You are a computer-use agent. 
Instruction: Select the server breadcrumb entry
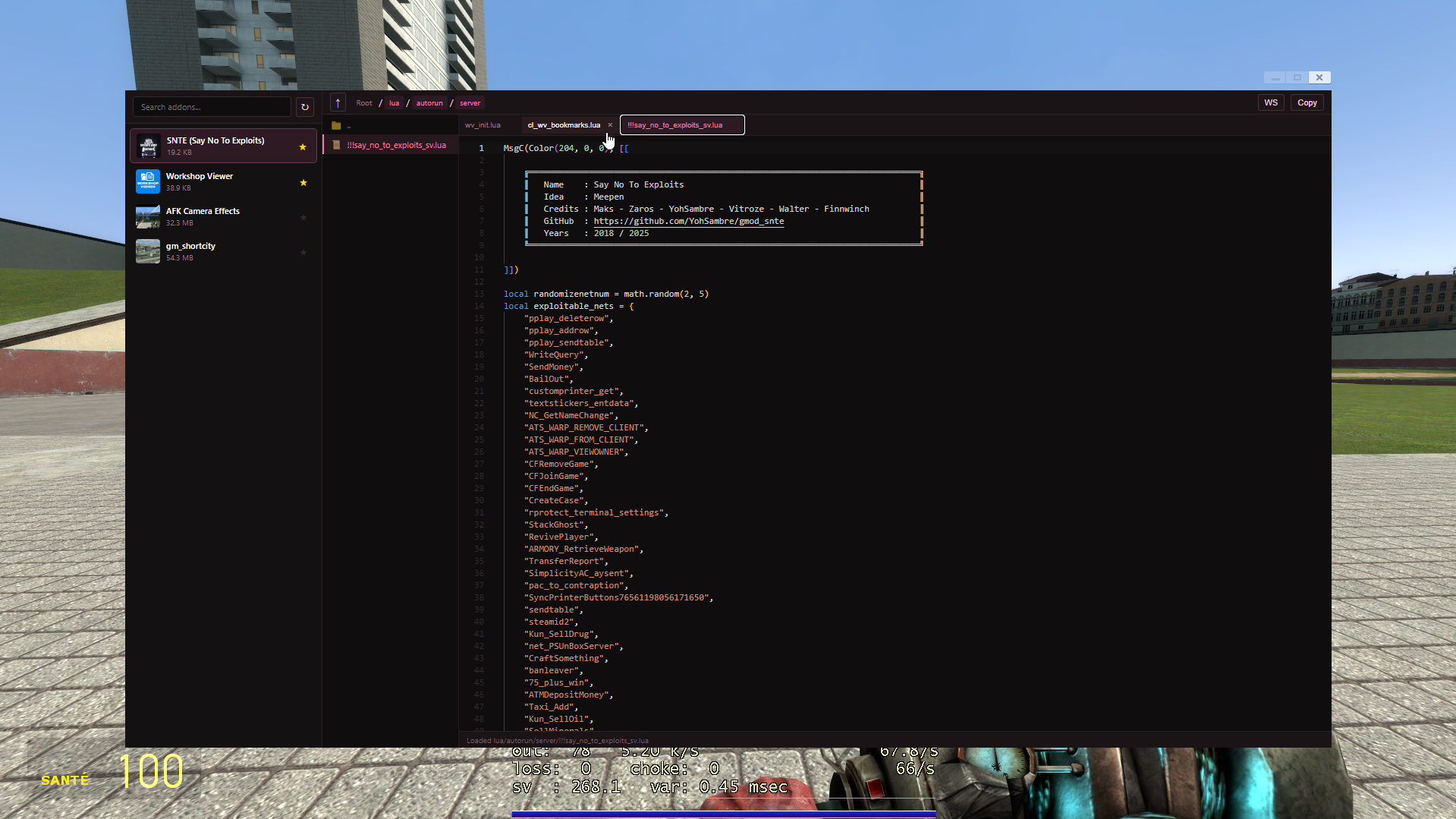pyautogui.click(x=470, y=102)
